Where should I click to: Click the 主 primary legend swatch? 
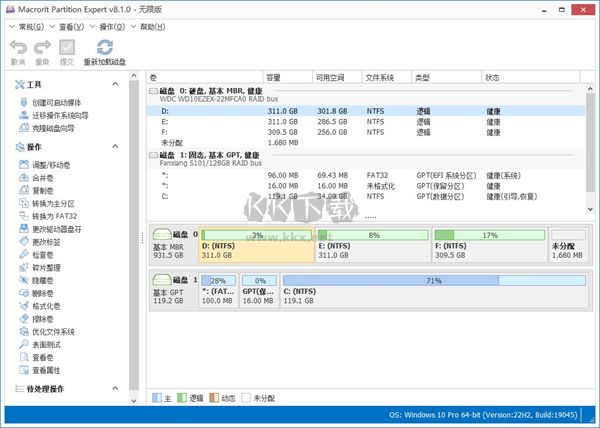pyautogui.click(x=157, y=398)
